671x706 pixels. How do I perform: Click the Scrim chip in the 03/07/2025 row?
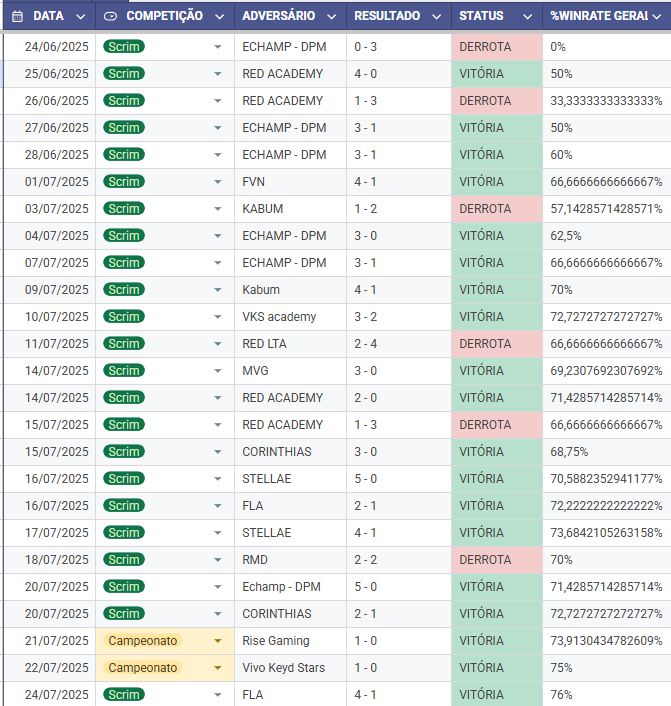[124, 208]
